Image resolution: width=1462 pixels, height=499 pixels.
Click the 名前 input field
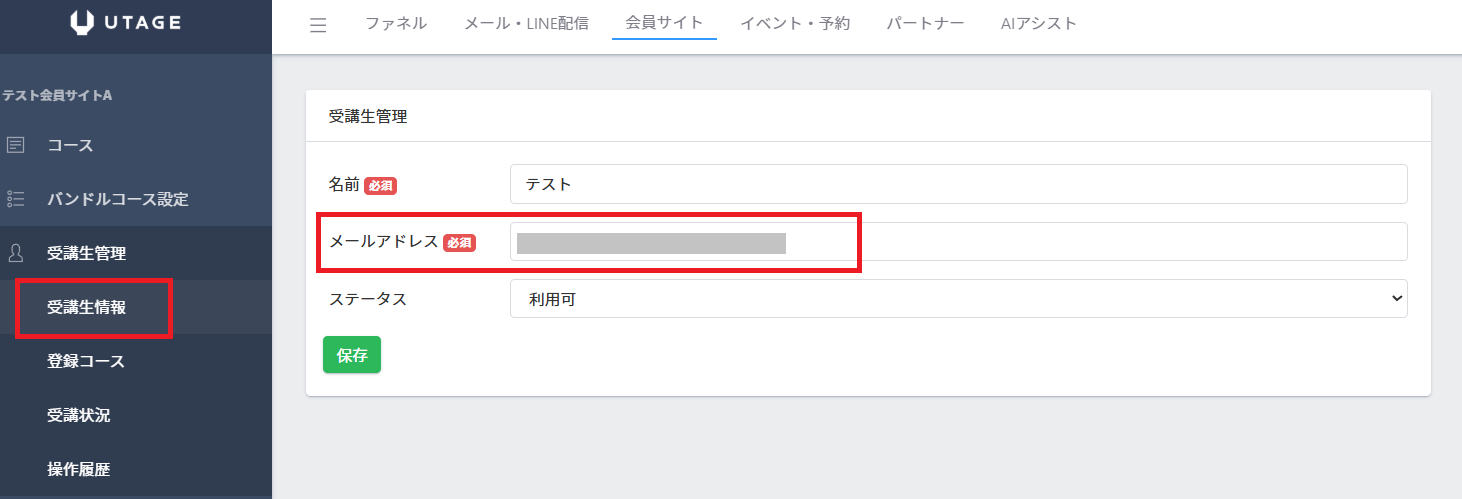(958, 184)
